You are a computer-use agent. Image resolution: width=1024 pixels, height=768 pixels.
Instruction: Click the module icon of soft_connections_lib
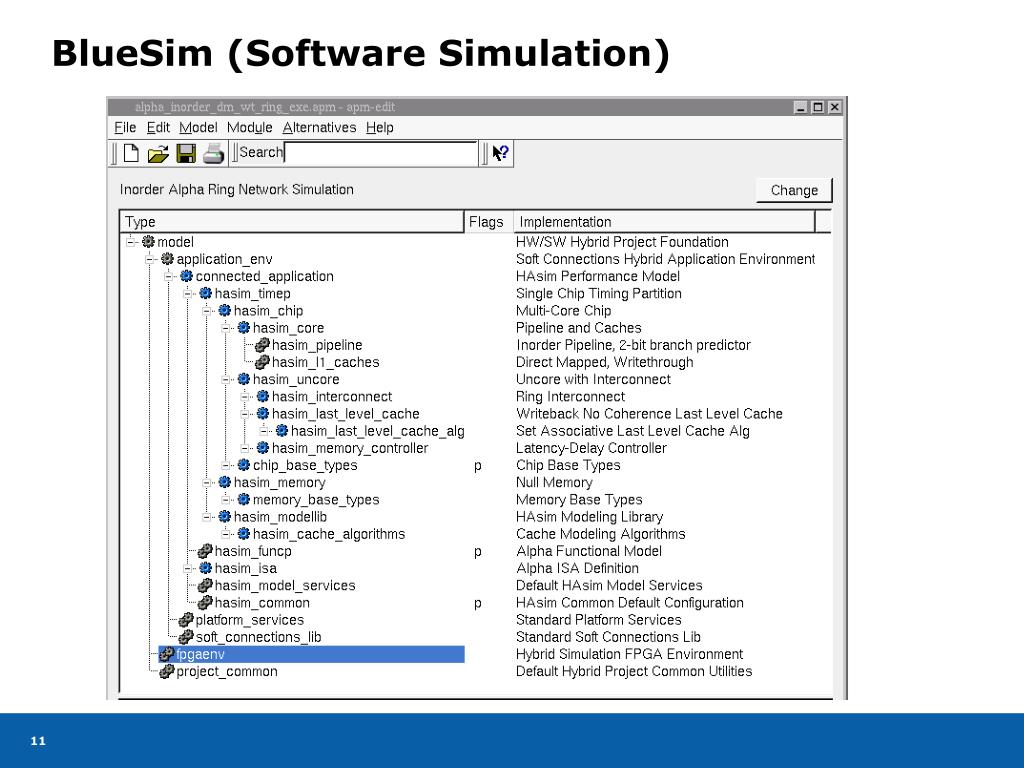tap(186, 636)
